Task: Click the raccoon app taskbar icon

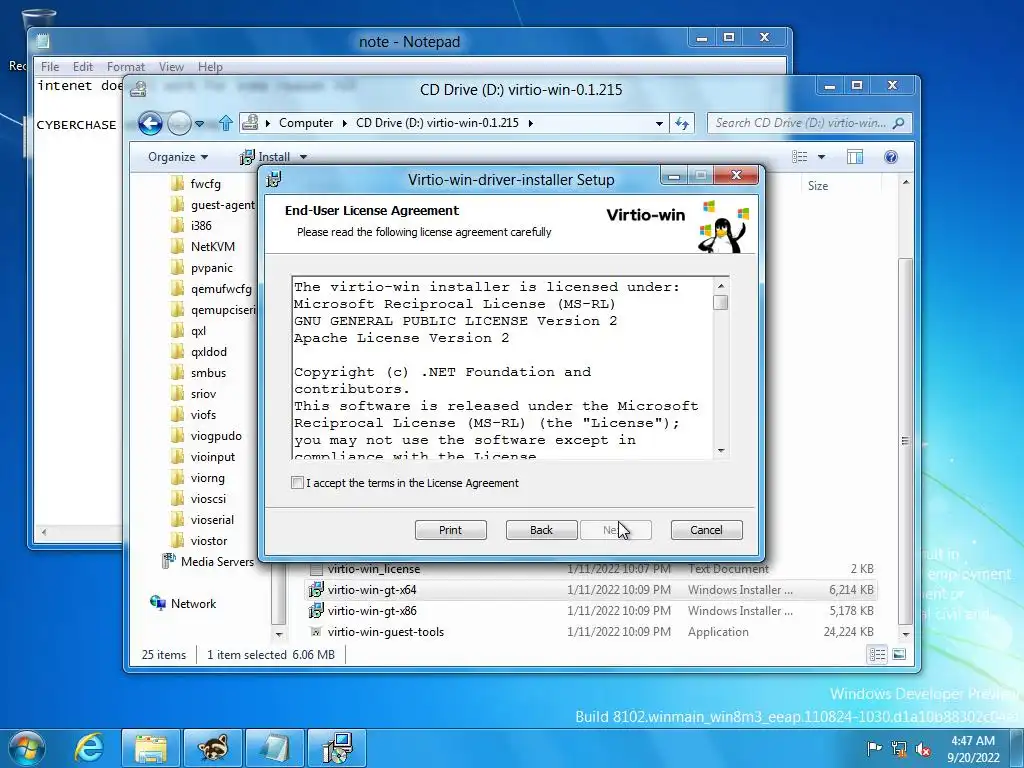Action: point(213,748)
